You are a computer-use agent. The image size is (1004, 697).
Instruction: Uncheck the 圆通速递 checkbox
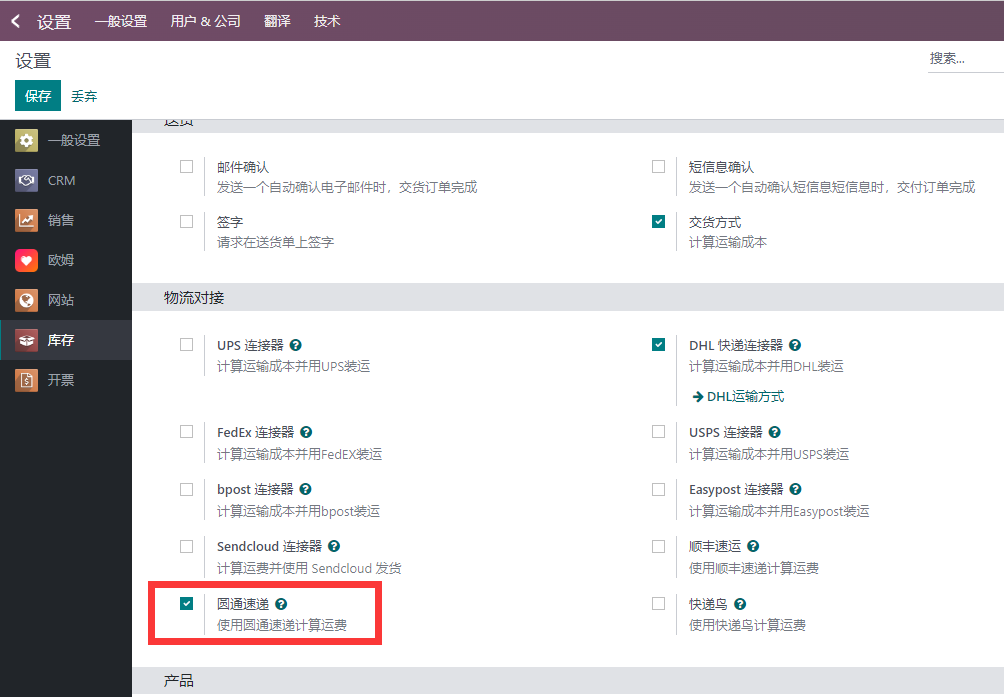pos(186,604)
